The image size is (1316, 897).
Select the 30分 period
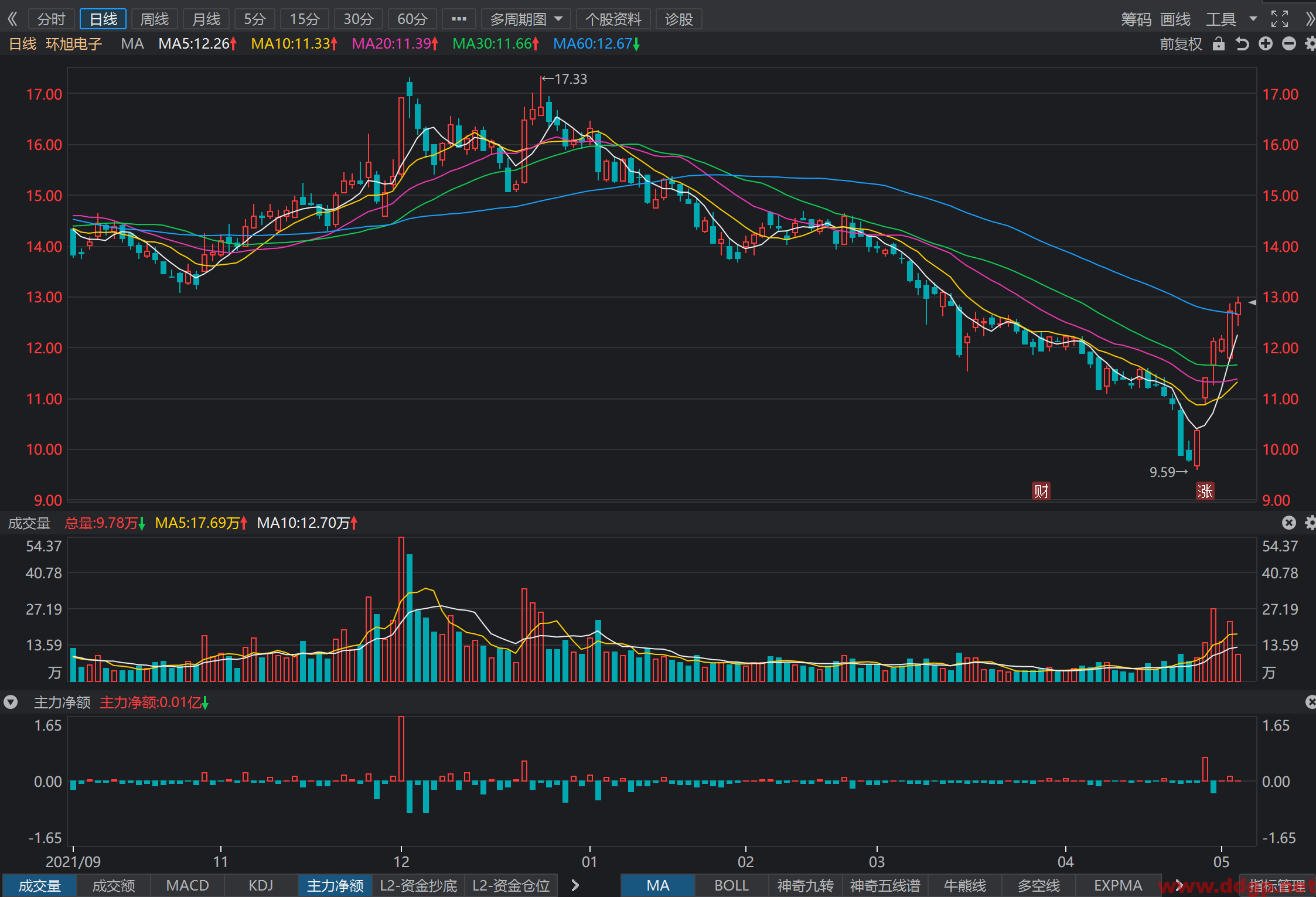click(359, 19)
